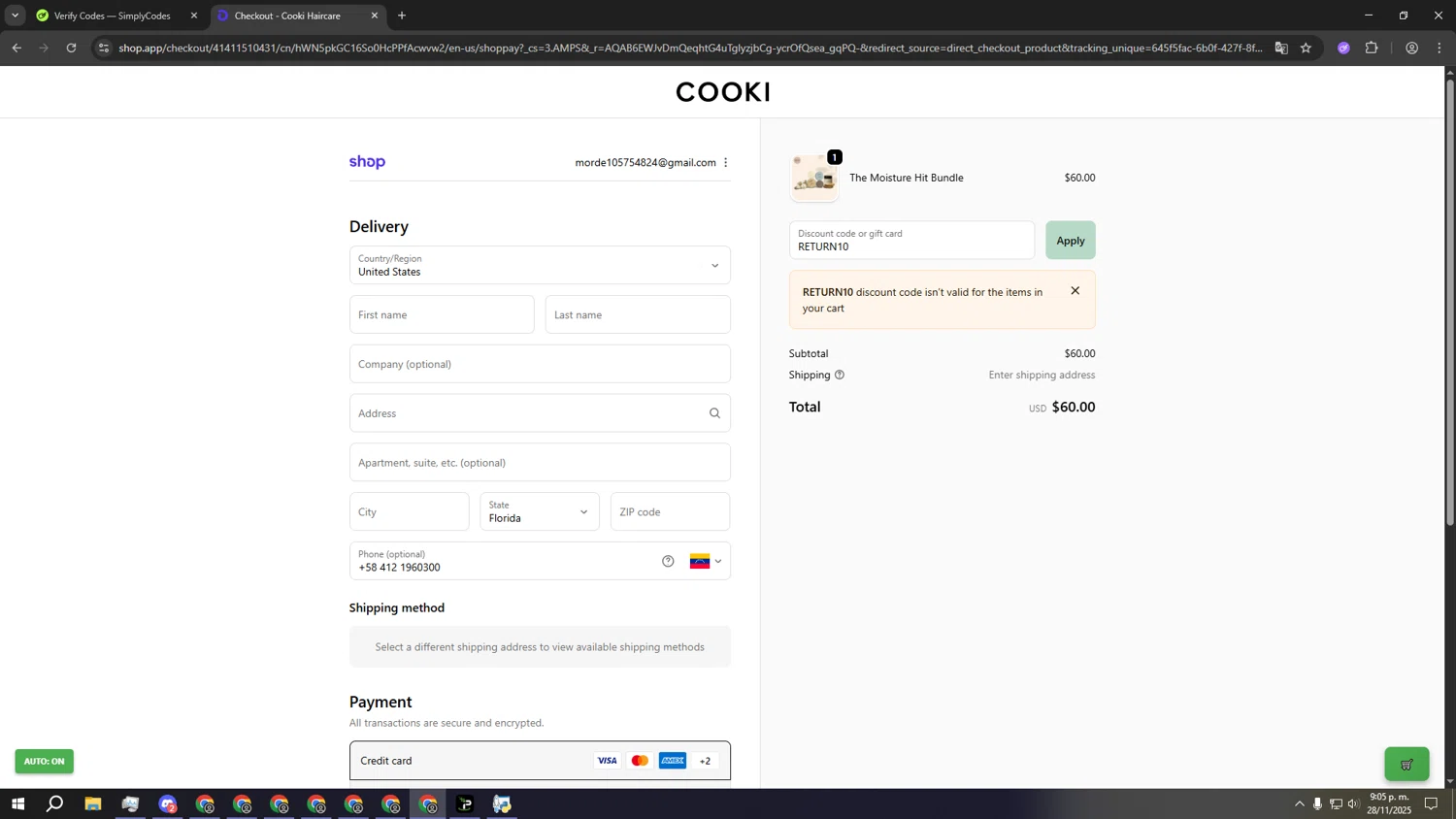Click the ZIP code field
The width and height of the screenshot is (1456, 819).
[x=670, y=511]
